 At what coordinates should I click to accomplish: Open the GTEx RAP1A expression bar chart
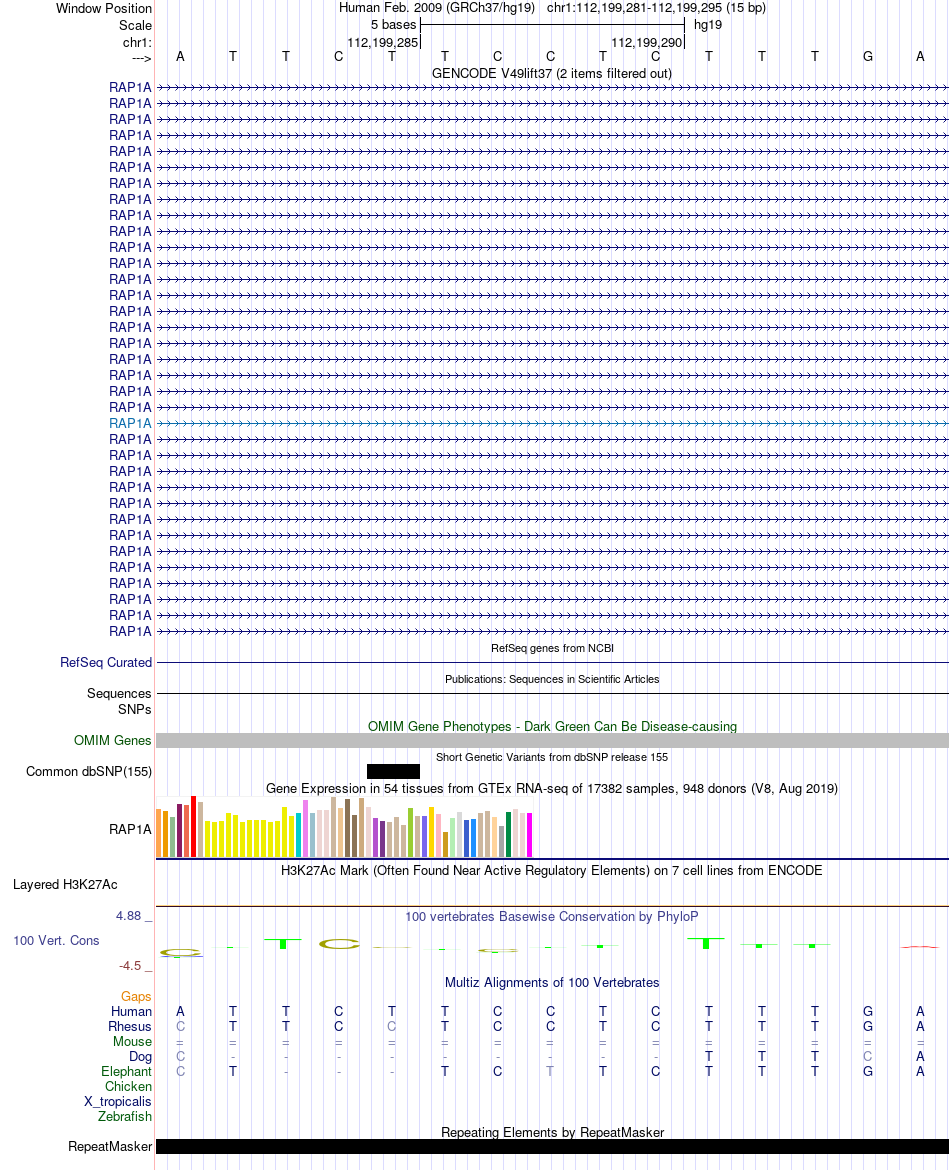click(344, 827)
